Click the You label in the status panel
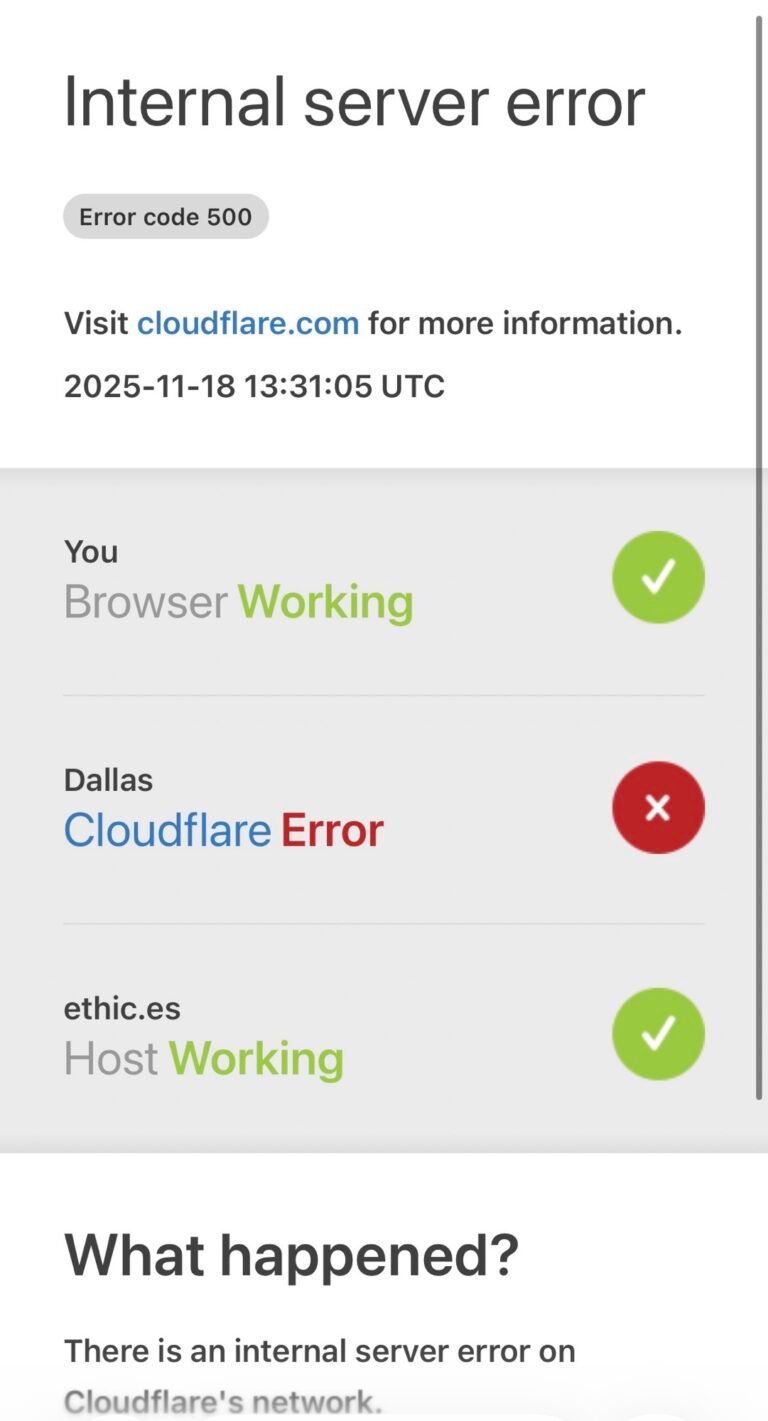 pos(91,551)
